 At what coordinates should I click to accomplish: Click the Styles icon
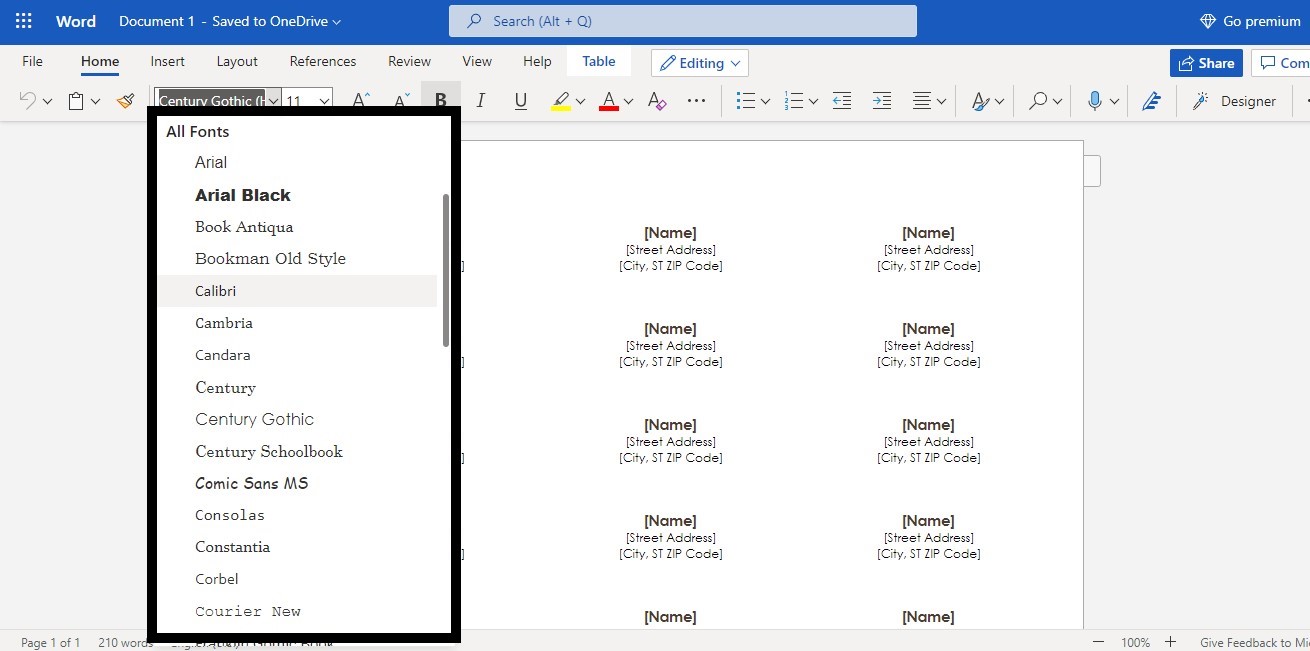click(979, 101)
